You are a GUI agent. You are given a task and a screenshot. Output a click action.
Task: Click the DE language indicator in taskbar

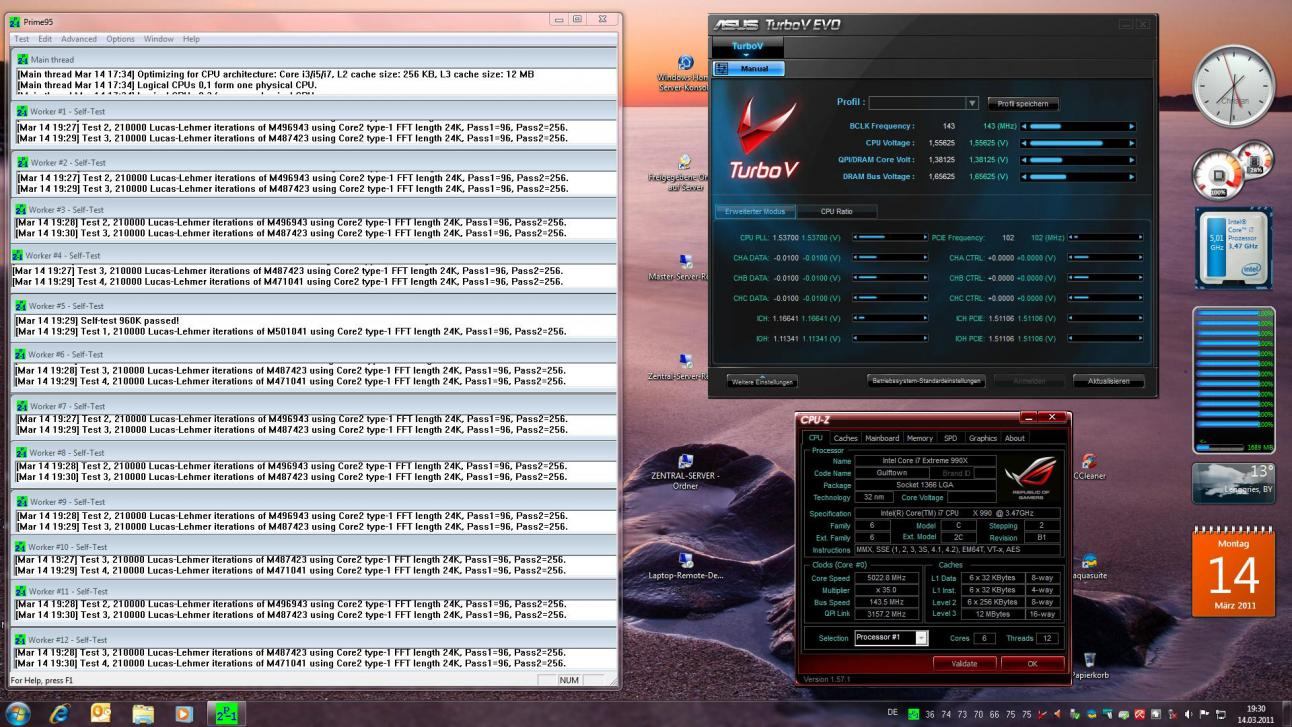(892, 713)
